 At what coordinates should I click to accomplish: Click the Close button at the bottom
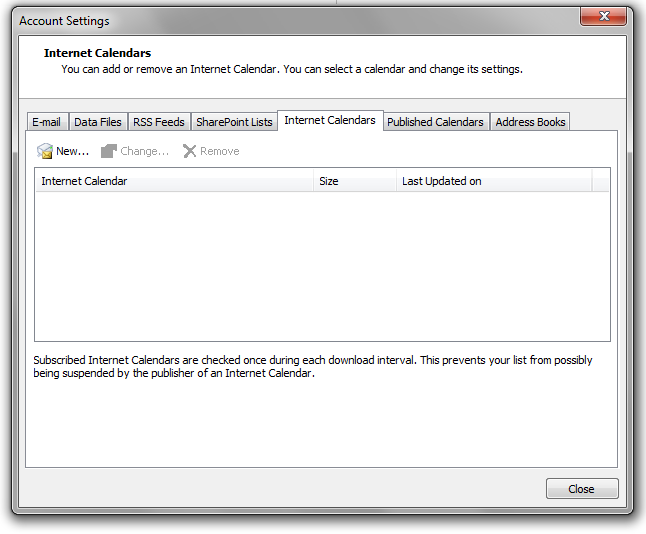581,489
